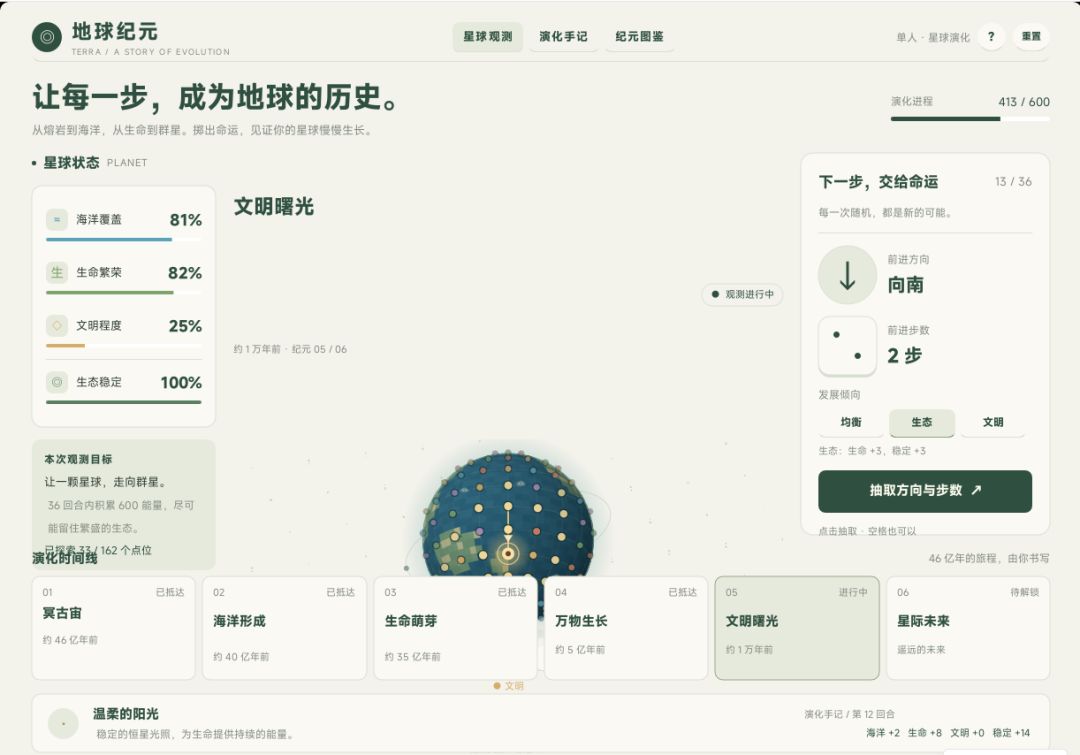This screenshot has height=755, width=1080.
Task: Click the 海洋覆盖 blue progress bar
Action: coord(124,240)
